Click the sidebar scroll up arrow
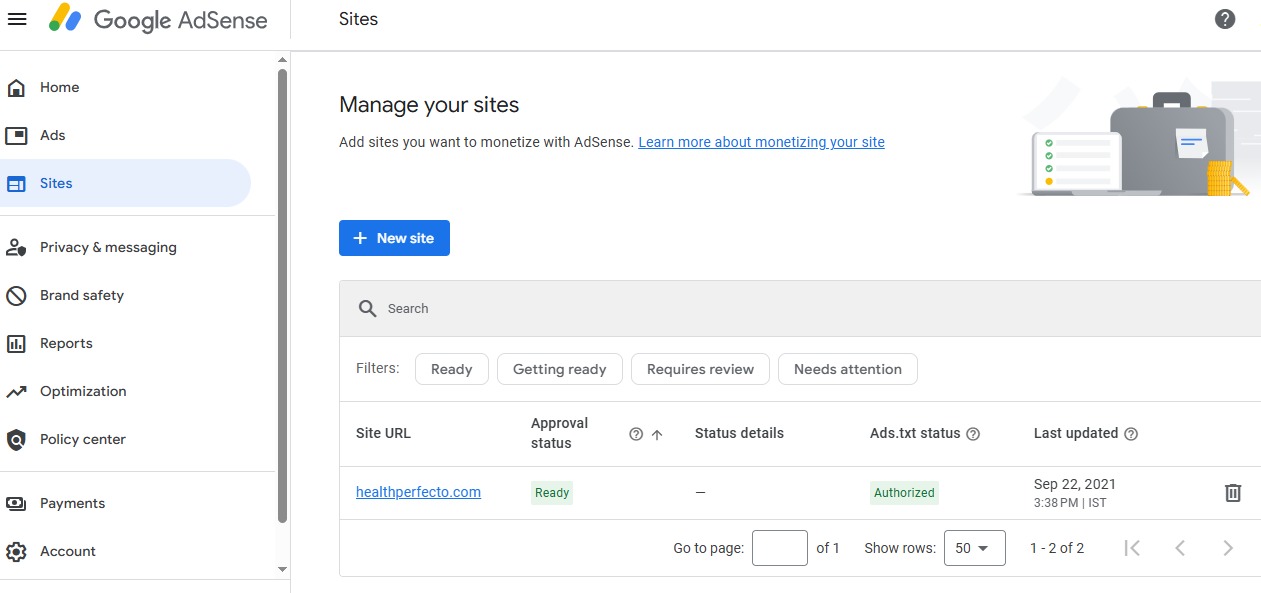Viewport: 1261px width, 593px height. [x=282, y=59]
